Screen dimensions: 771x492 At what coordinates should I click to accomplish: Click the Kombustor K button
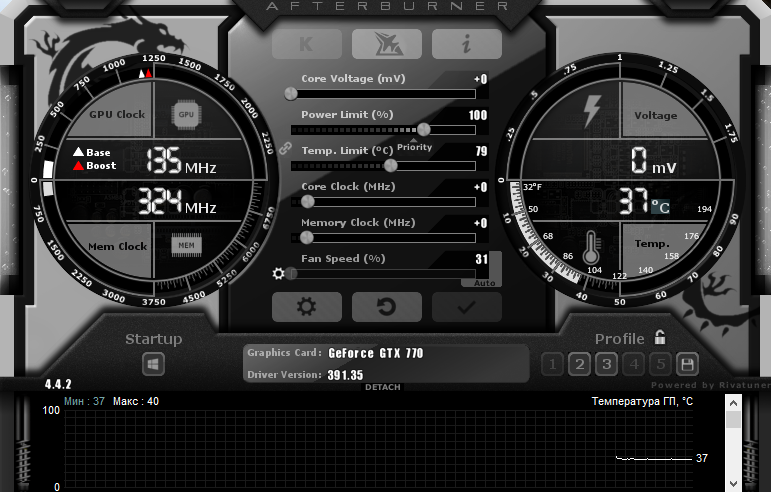(x=307, y=44)
